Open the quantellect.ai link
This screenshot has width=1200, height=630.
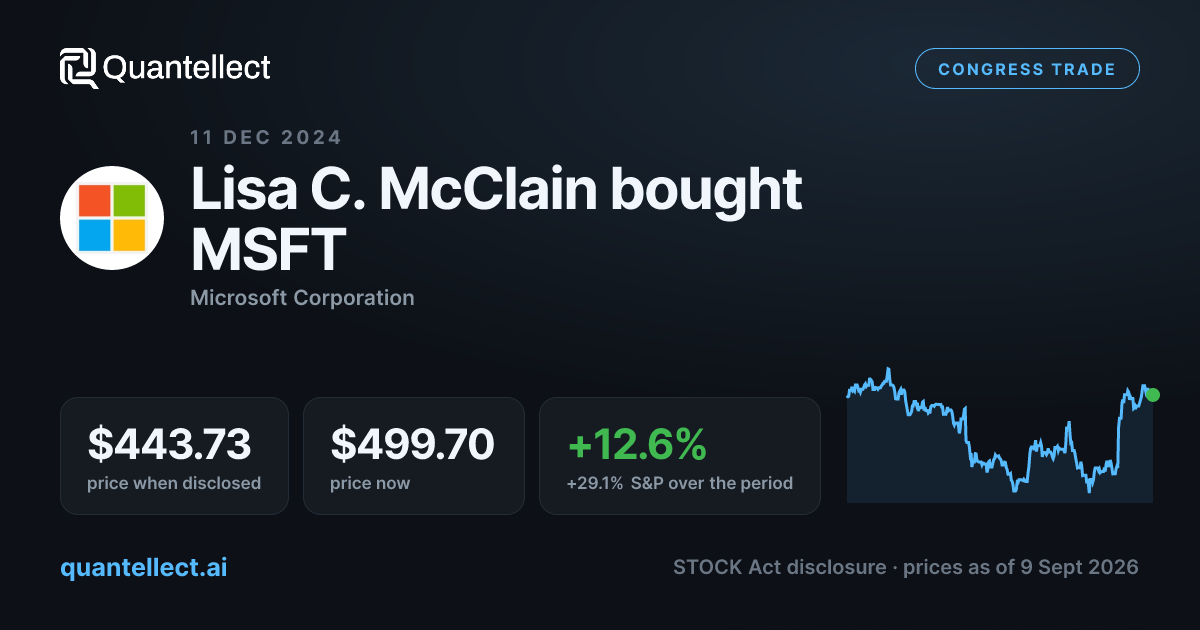(x=144, y=567)
